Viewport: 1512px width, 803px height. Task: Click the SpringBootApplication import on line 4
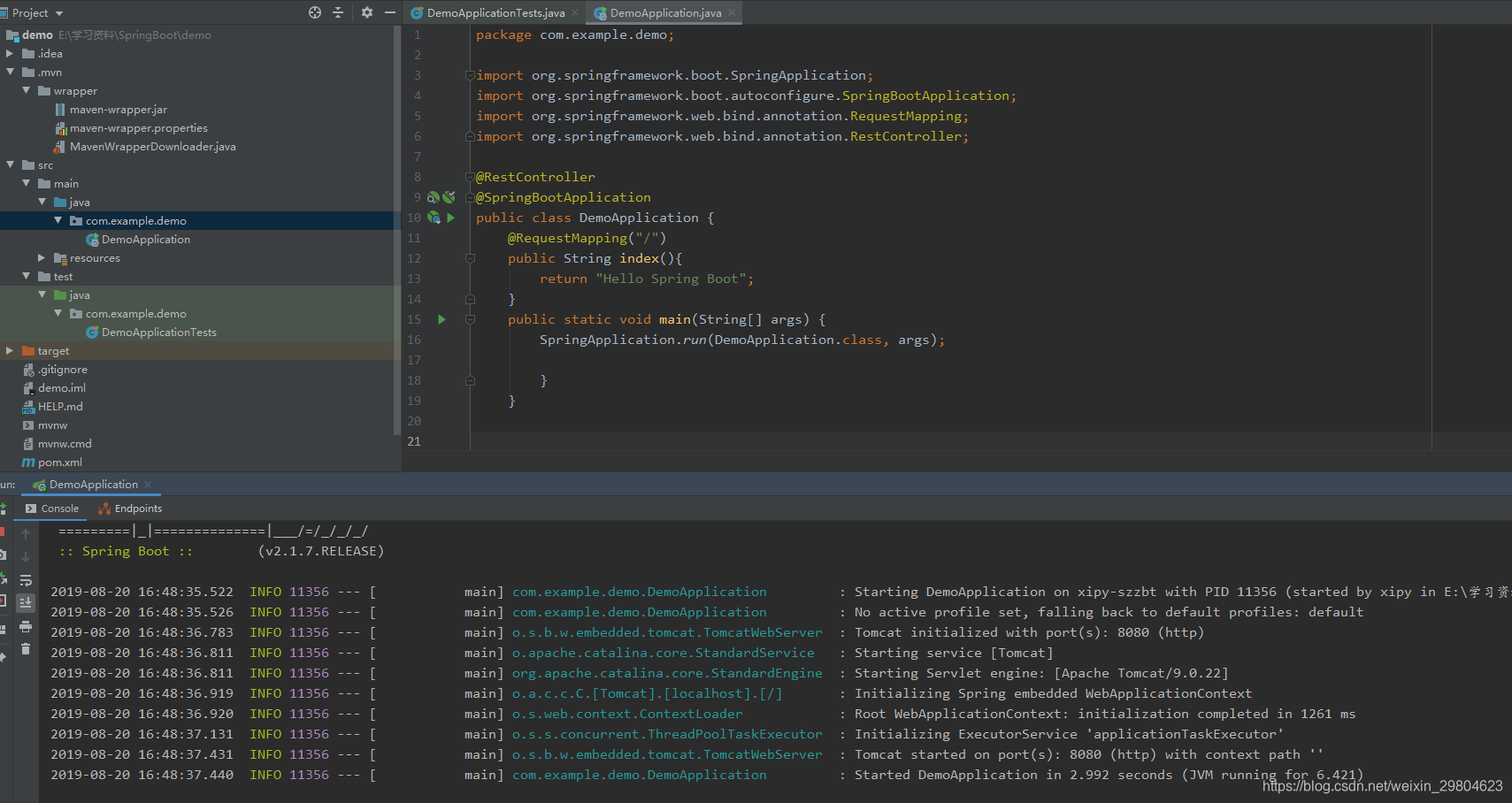click(x=925, y=96)
